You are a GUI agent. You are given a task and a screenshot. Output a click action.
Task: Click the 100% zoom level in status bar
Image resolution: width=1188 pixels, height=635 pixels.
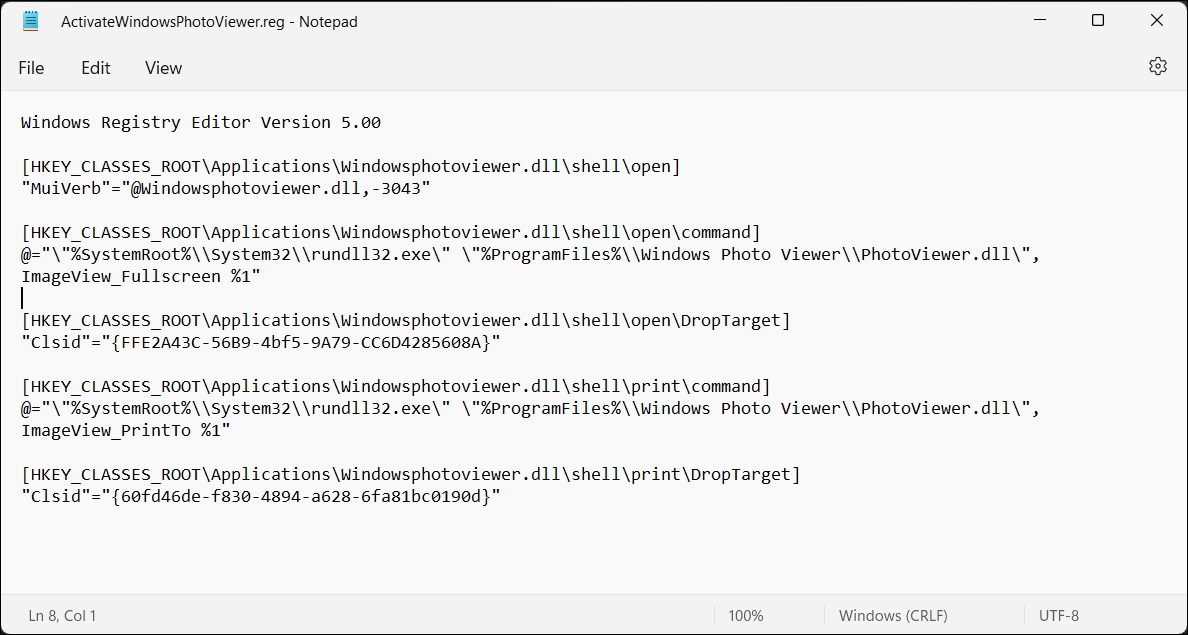click(746, 616)
